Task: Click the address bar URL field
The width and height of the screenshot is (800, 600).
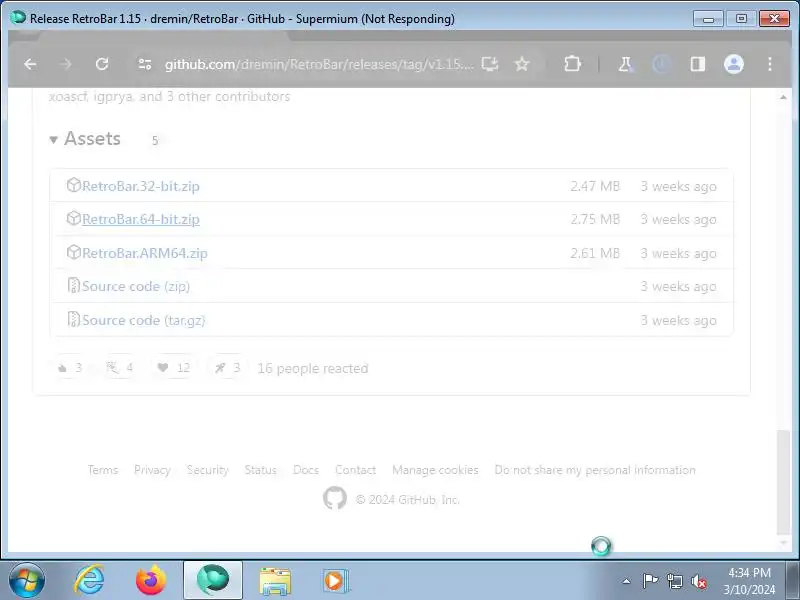Action: 319,64
